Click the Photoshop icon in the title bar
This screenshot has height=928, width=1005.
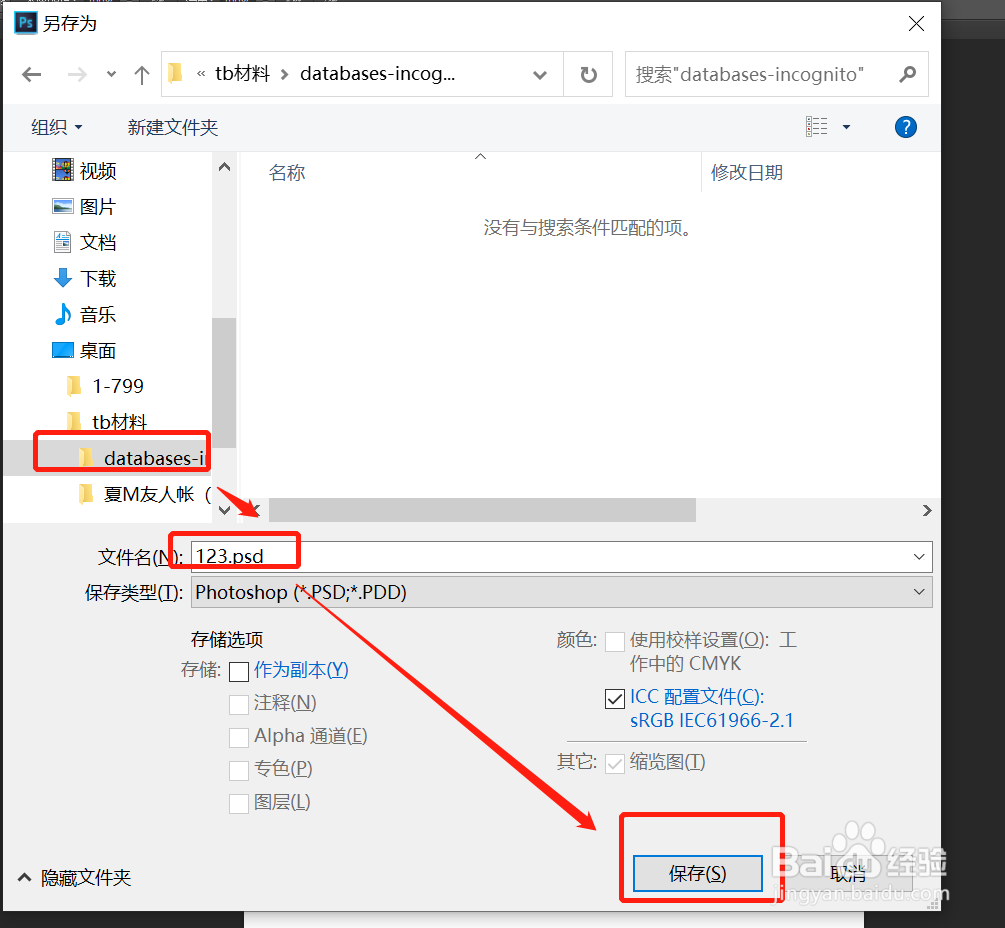click(x=24, y=22)
